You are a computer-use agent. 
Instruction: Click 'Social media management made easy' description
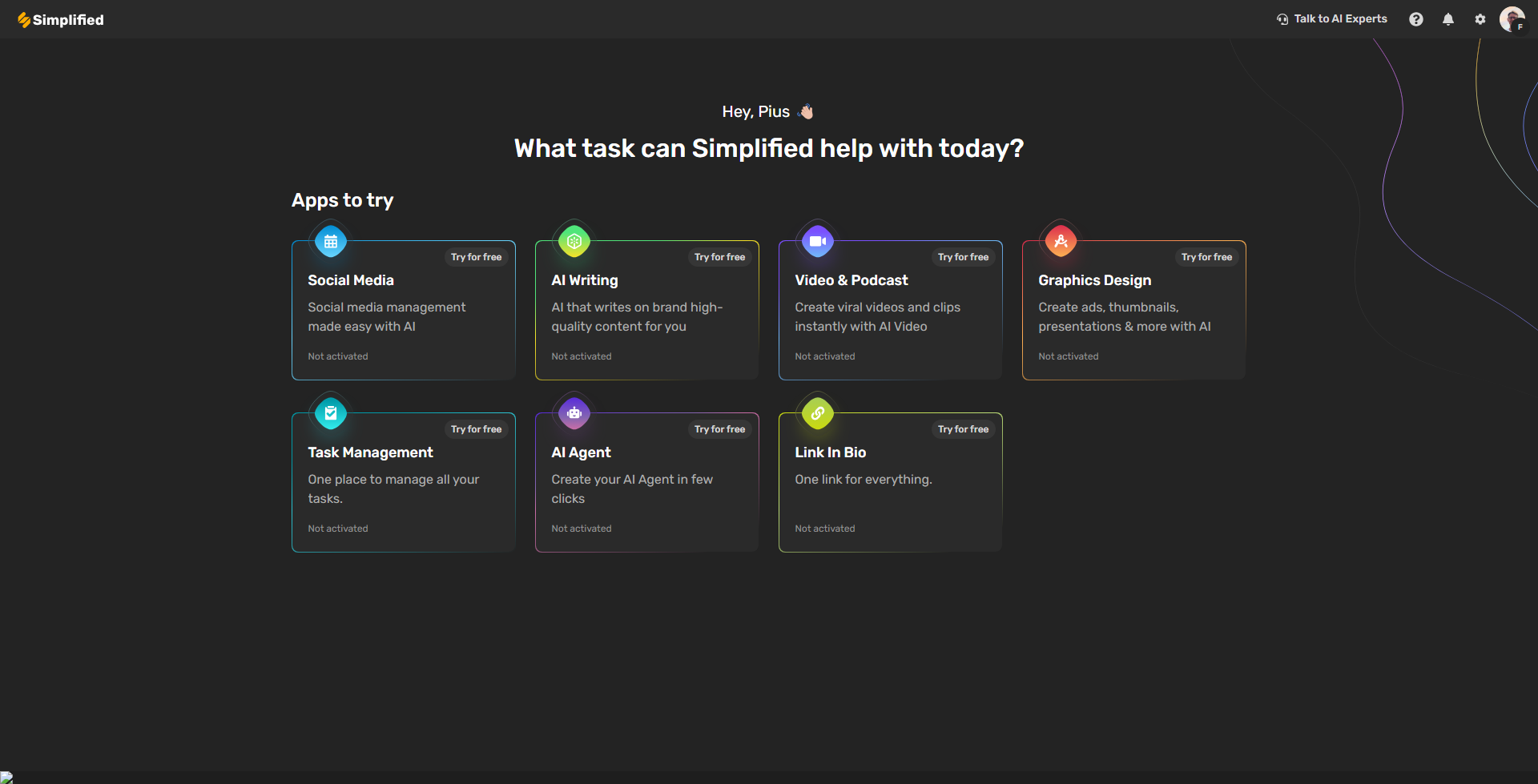click(387, 317)
